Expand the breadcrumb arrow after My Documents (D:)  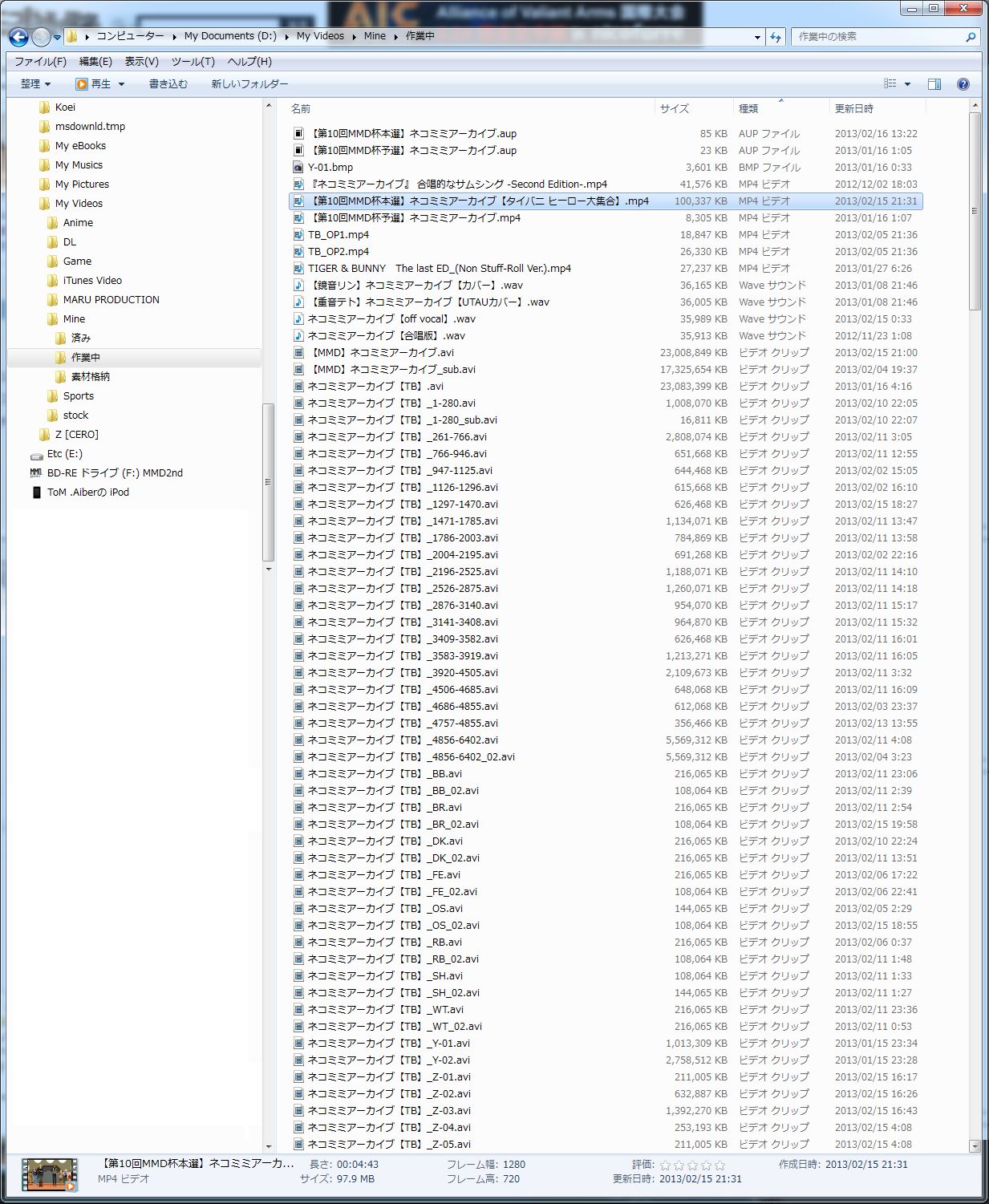coord(286,36)
